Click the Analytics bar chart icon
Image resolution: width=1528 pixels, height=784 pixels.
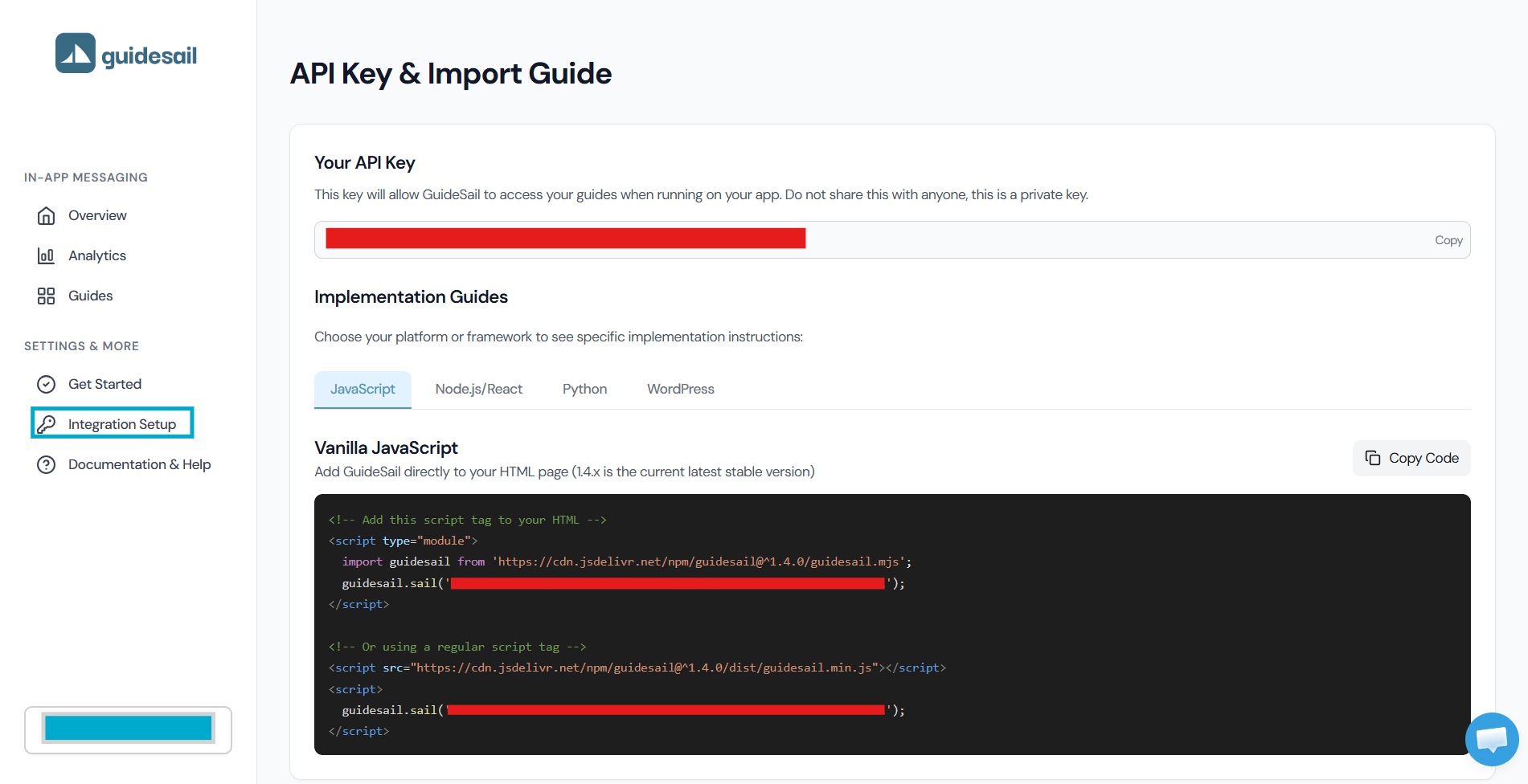tap(47, 255)
